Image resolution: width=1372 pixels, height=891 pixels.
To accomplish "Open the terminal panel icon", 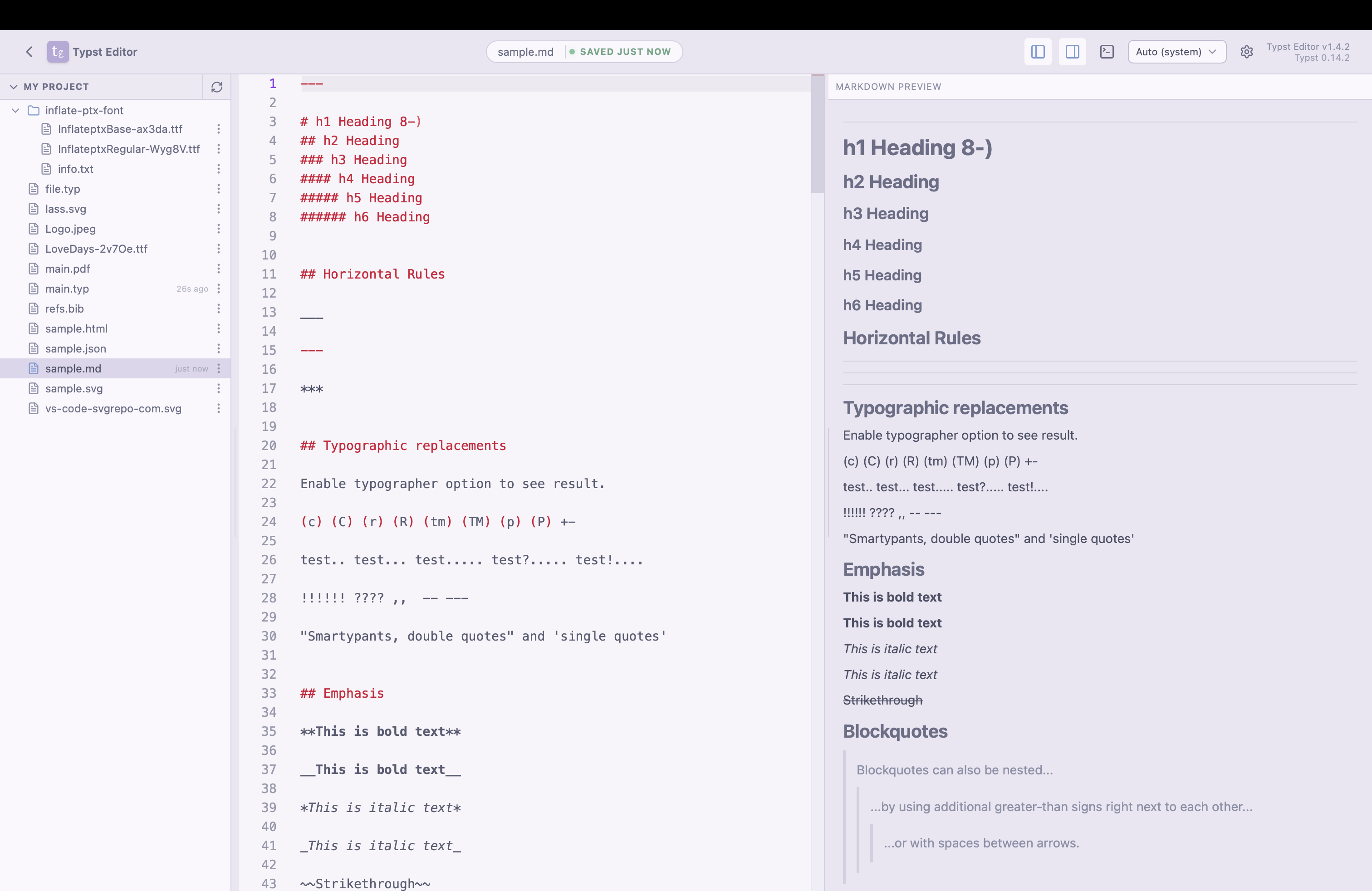I will point(1107,51).
